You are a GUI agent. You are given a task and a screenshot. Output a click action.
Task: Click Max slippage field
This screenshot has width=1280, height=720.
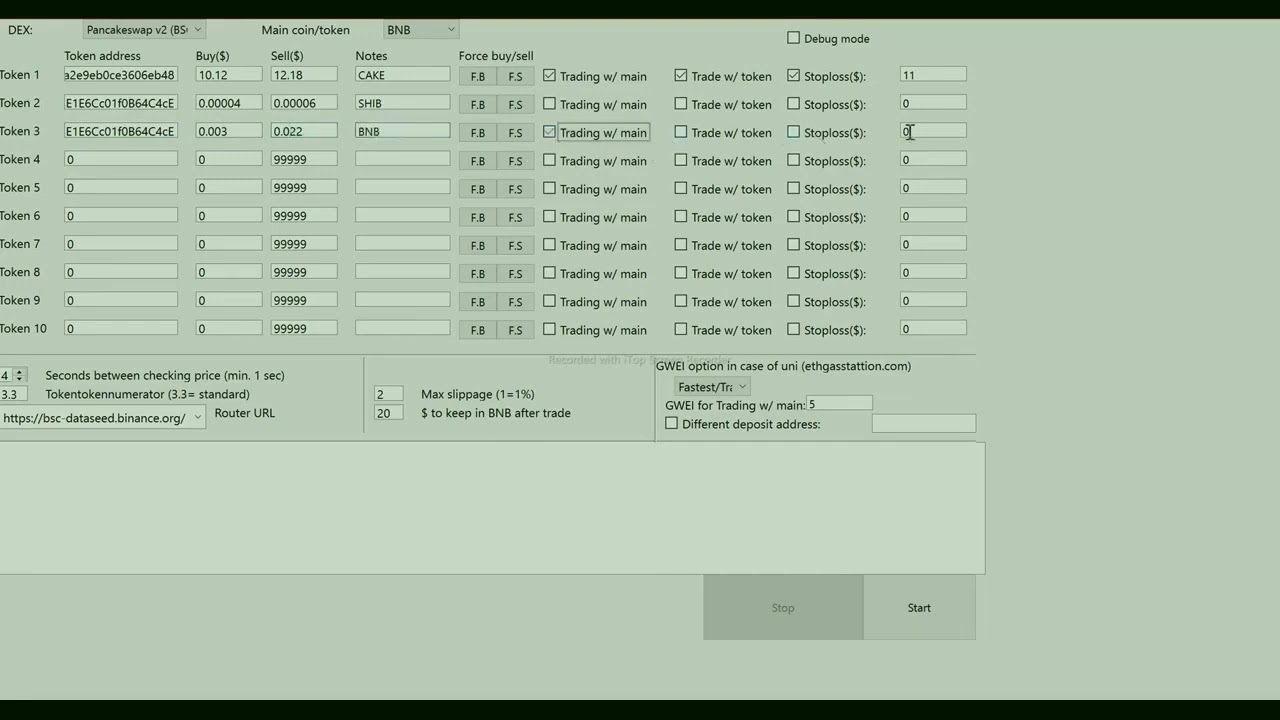tap(388, 394)
